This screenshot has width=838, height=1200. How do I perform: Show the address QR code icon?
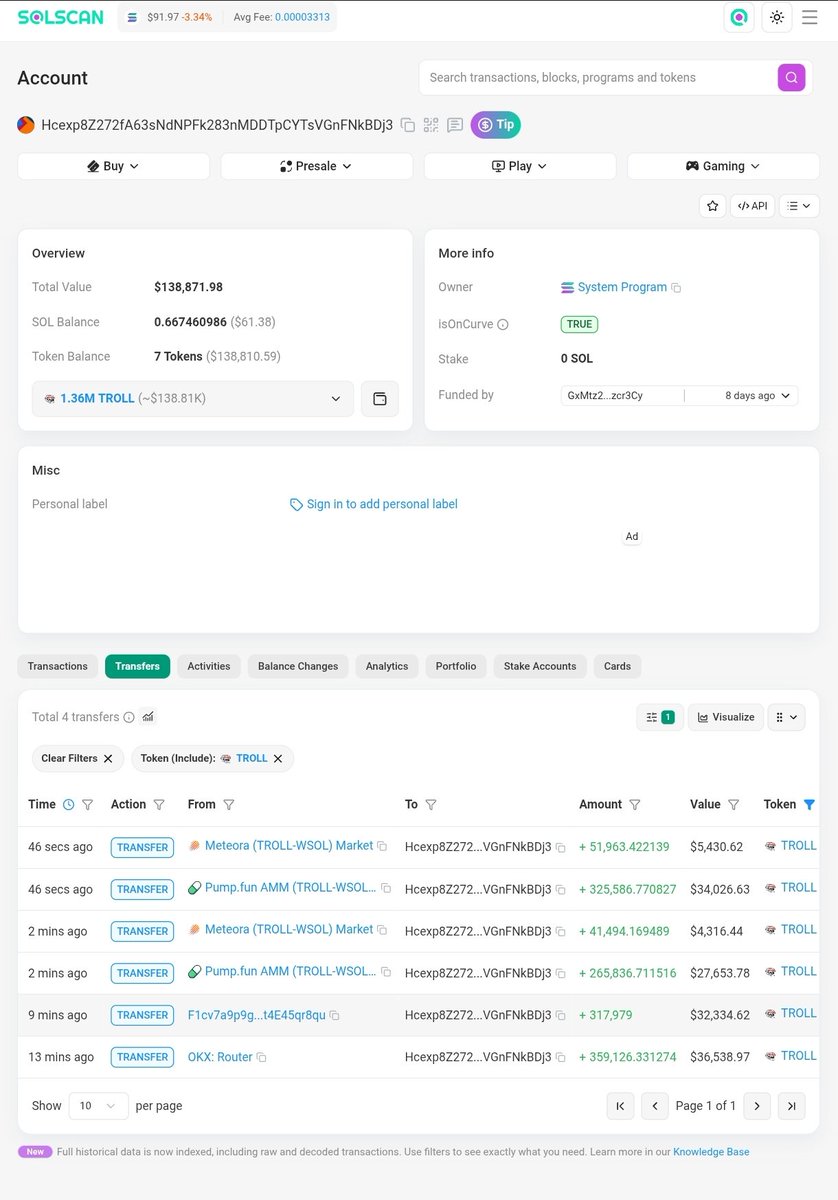pyautogui.click(x=431, y=125)
